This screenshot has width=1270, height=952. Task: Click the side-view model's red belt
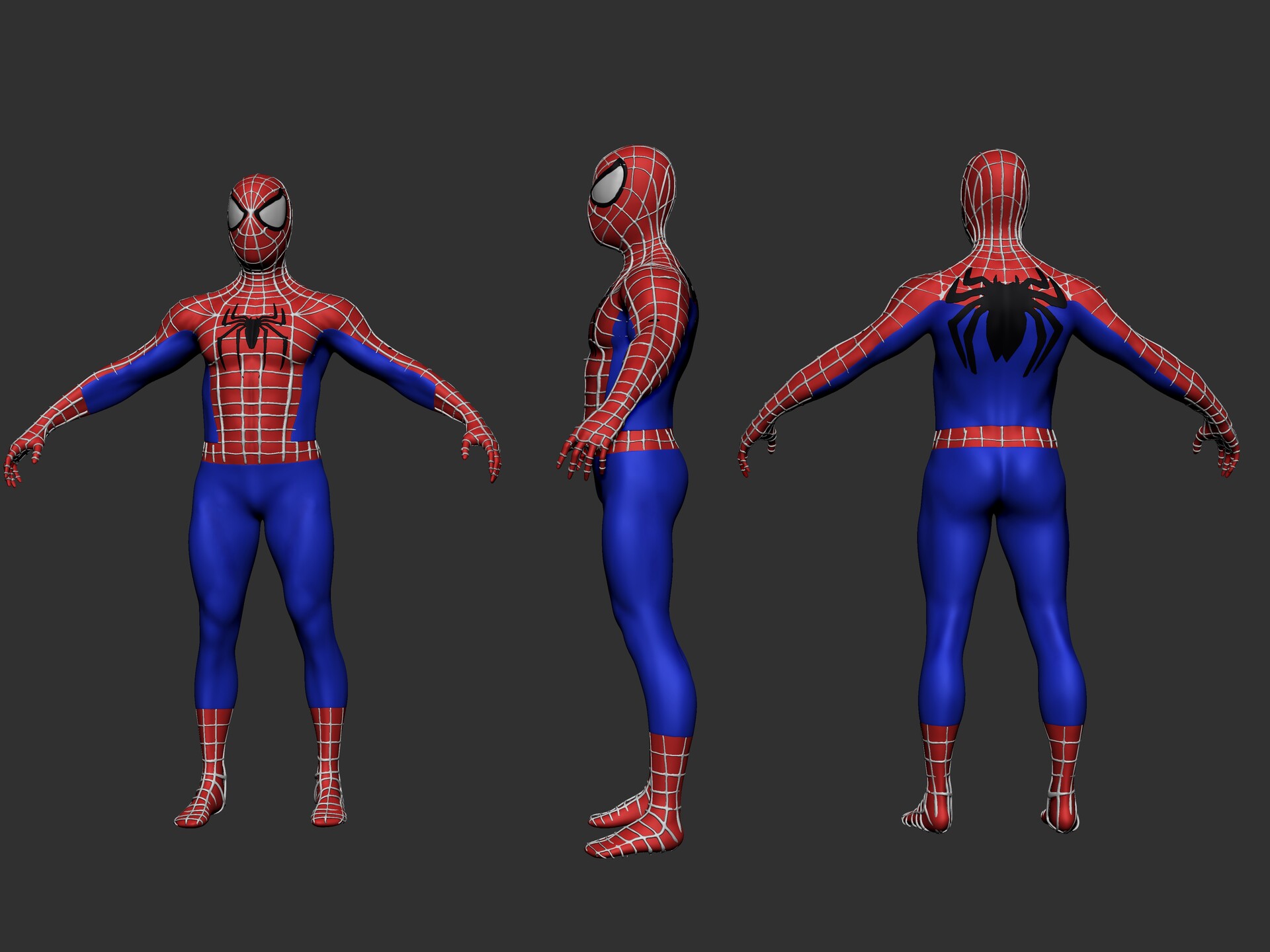click(645, 439)
